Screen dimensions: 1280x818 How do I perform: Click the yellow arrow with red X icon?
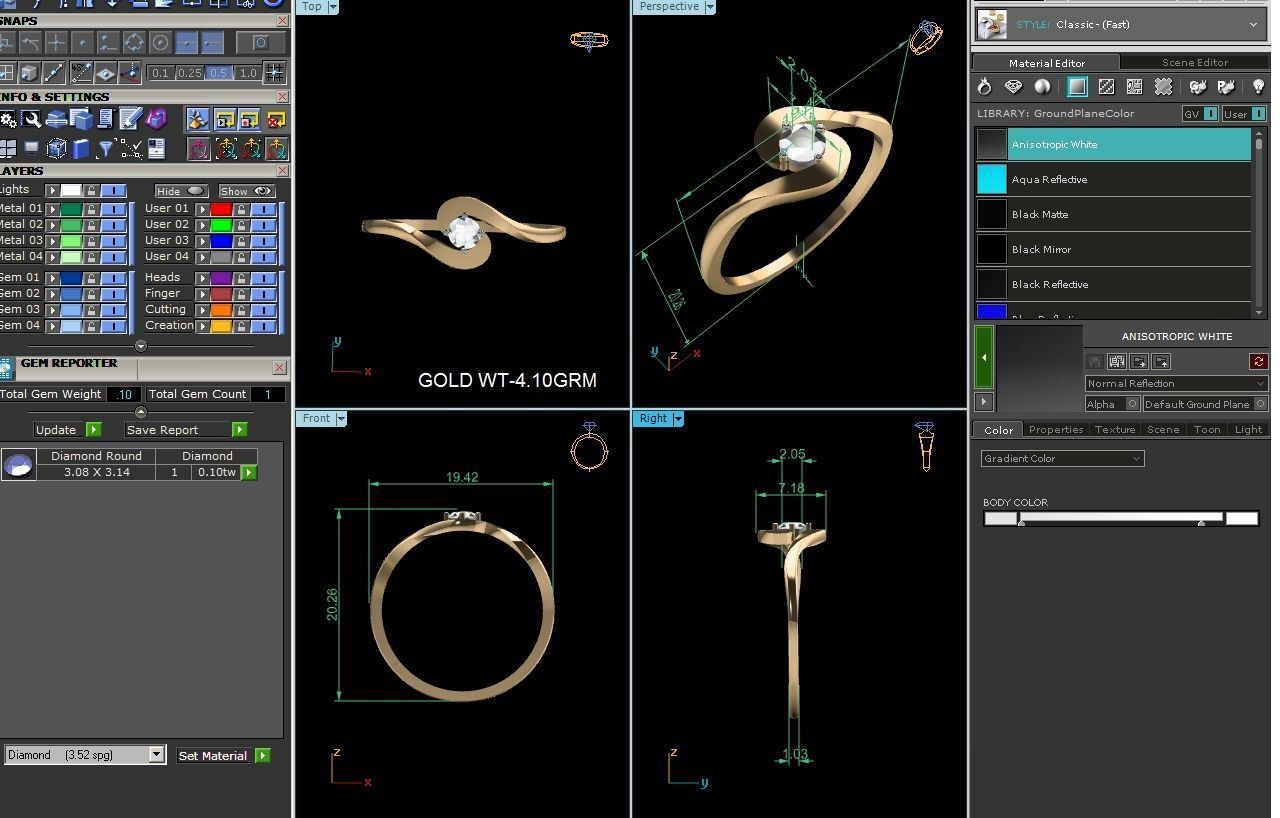click(x=276, y=120)
